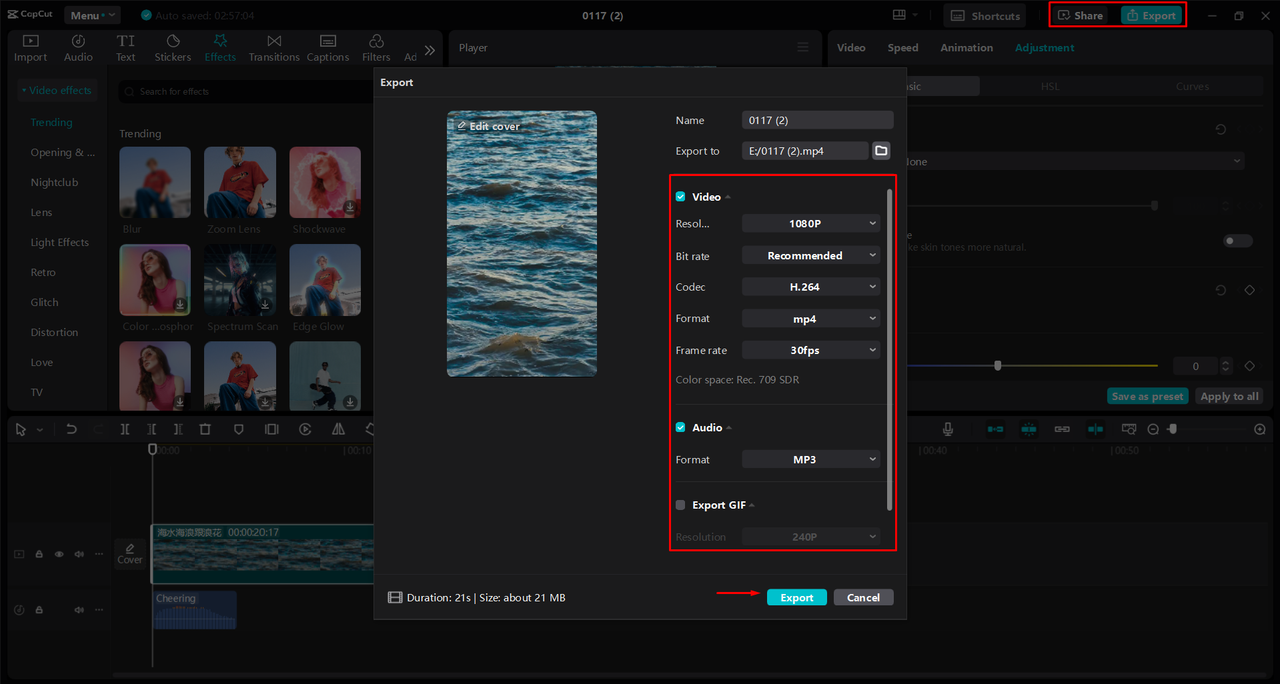Show more media tabs with double-chevron

pos(430,50)
